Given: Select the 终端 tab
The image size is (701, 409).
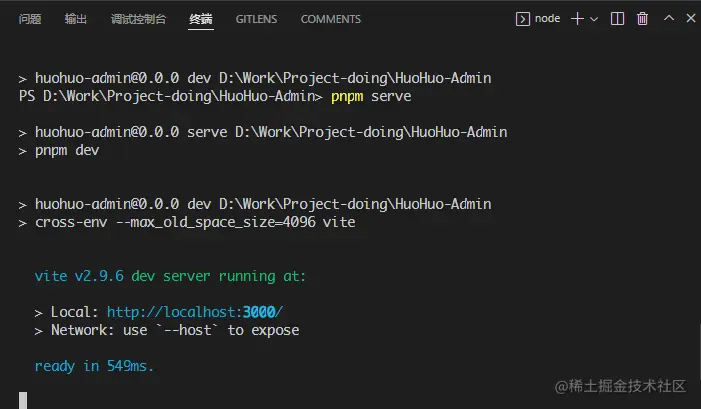Looking at the screenshot, I should pyautogui.click(x=201, y=19).
